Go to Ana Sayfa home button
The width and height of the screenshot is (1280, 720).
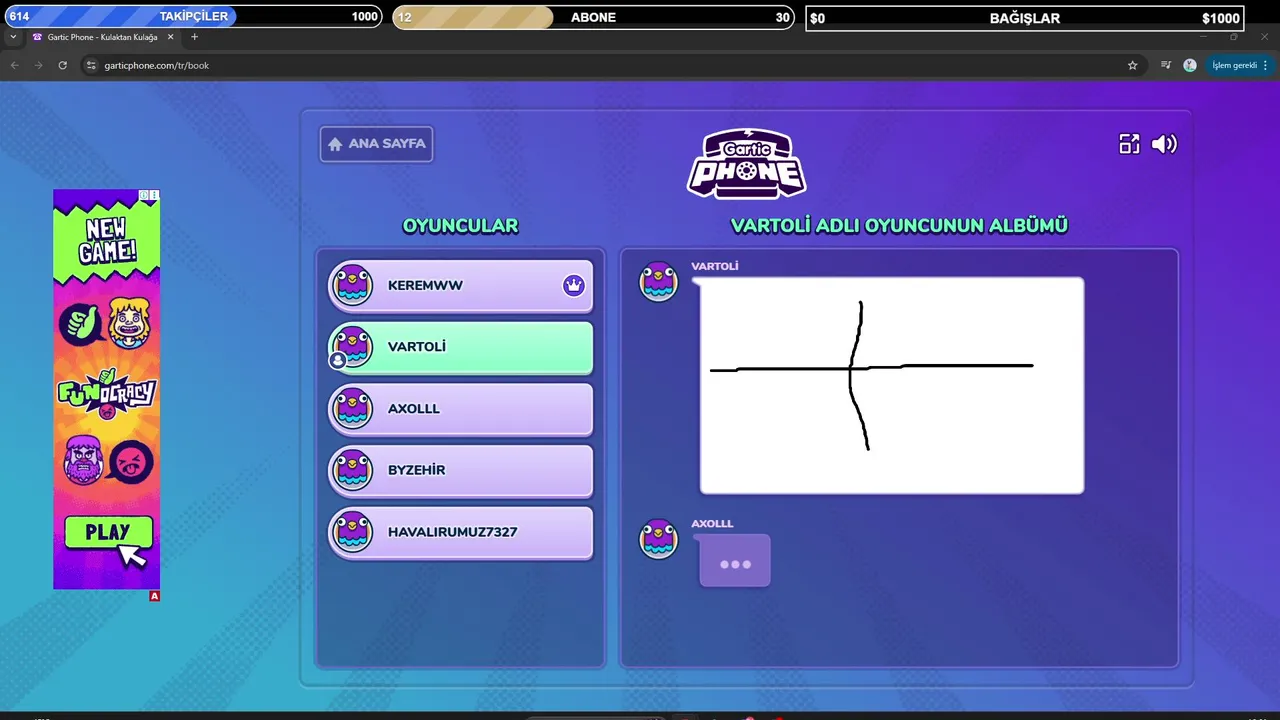[376, 144]
